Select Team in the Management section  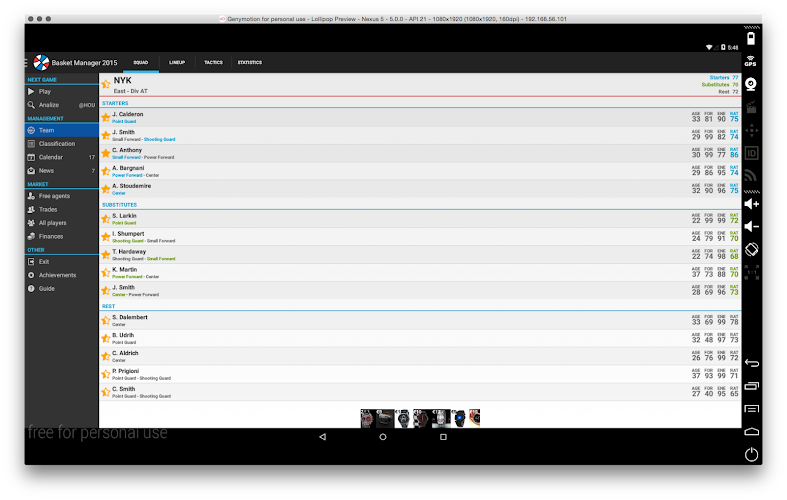coord(61,131)
